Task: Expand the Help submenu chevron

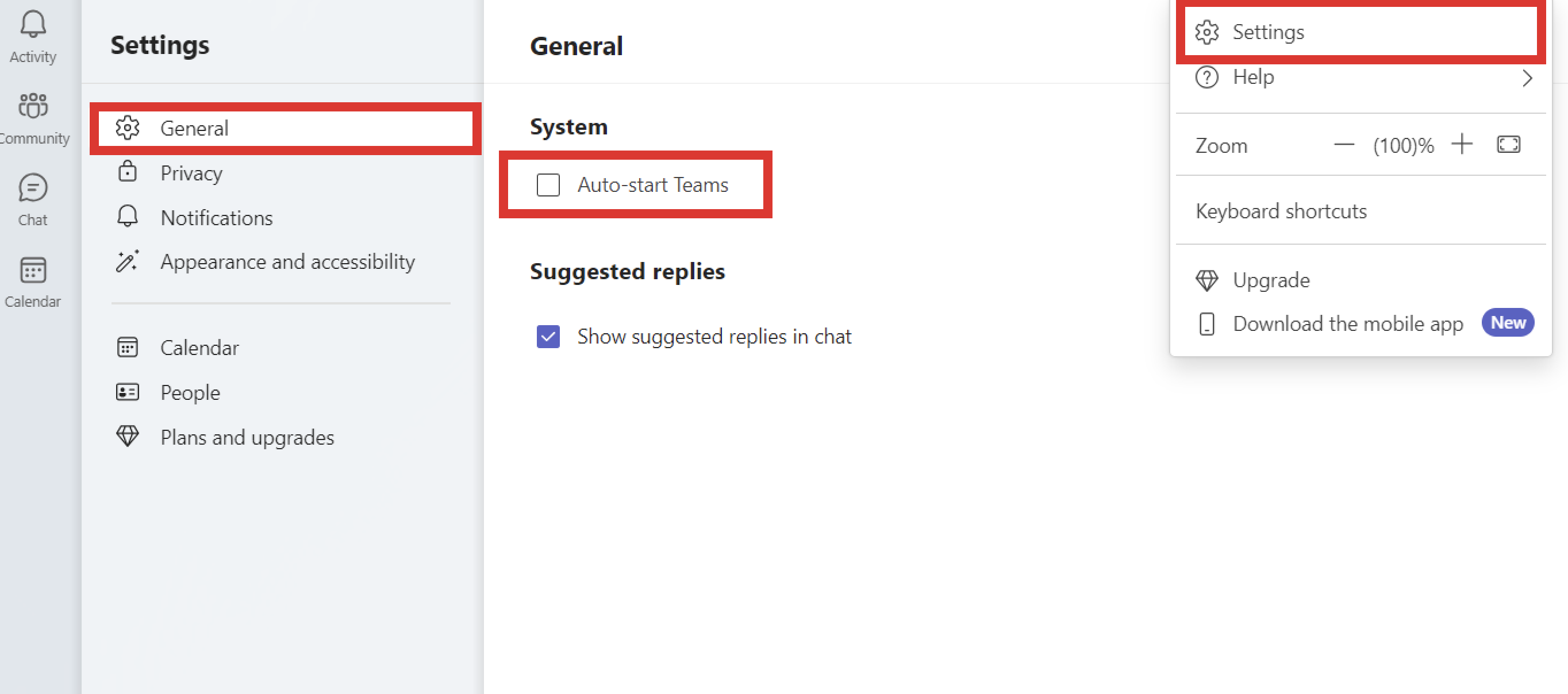Action: point(1527,78)
